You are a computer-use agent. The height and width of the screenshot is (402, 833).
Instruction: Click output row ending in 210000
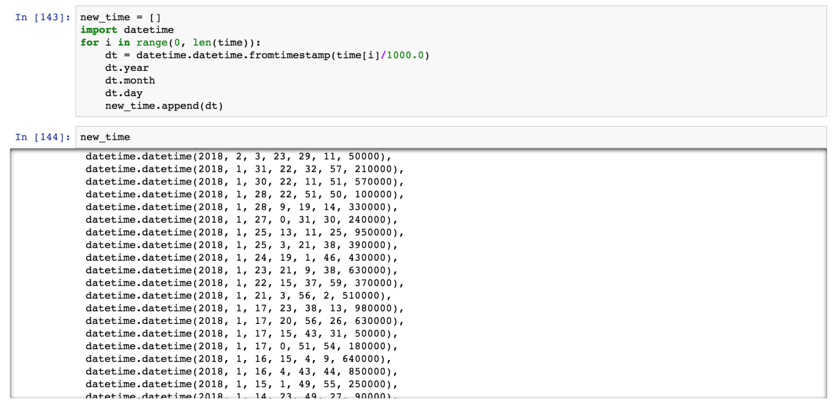(245, 170)
